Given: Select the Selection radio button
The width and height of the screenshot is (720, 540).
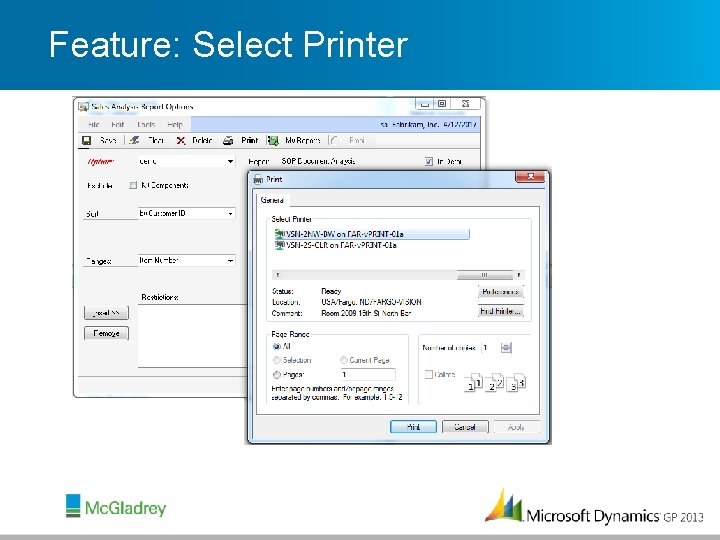Looking at the screenshot, I should coord(276,360).
